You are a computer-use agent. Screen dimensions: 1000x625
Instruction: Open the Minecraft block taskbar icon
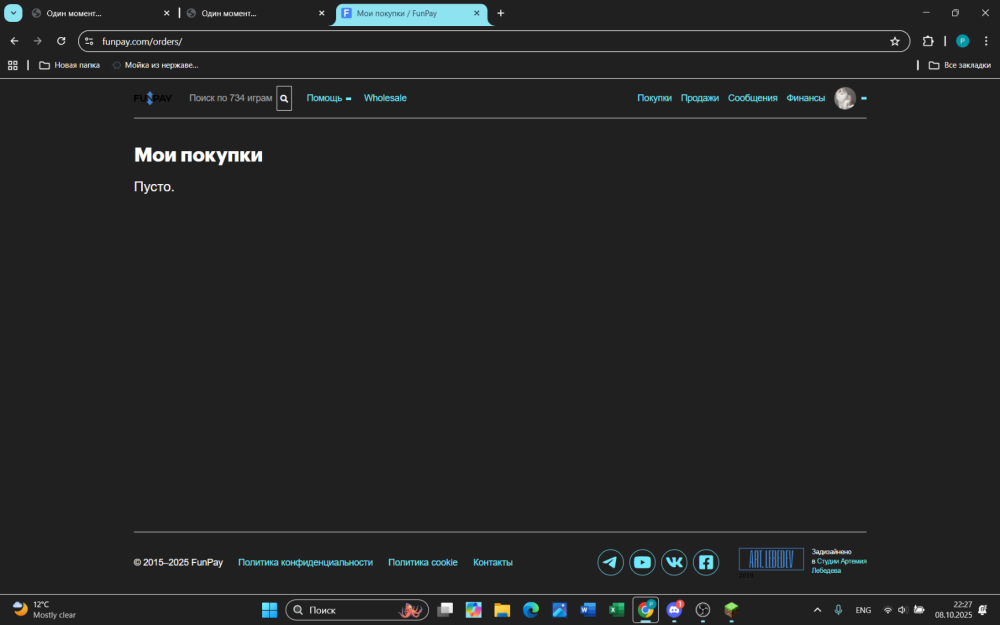(x=732, y=610)
